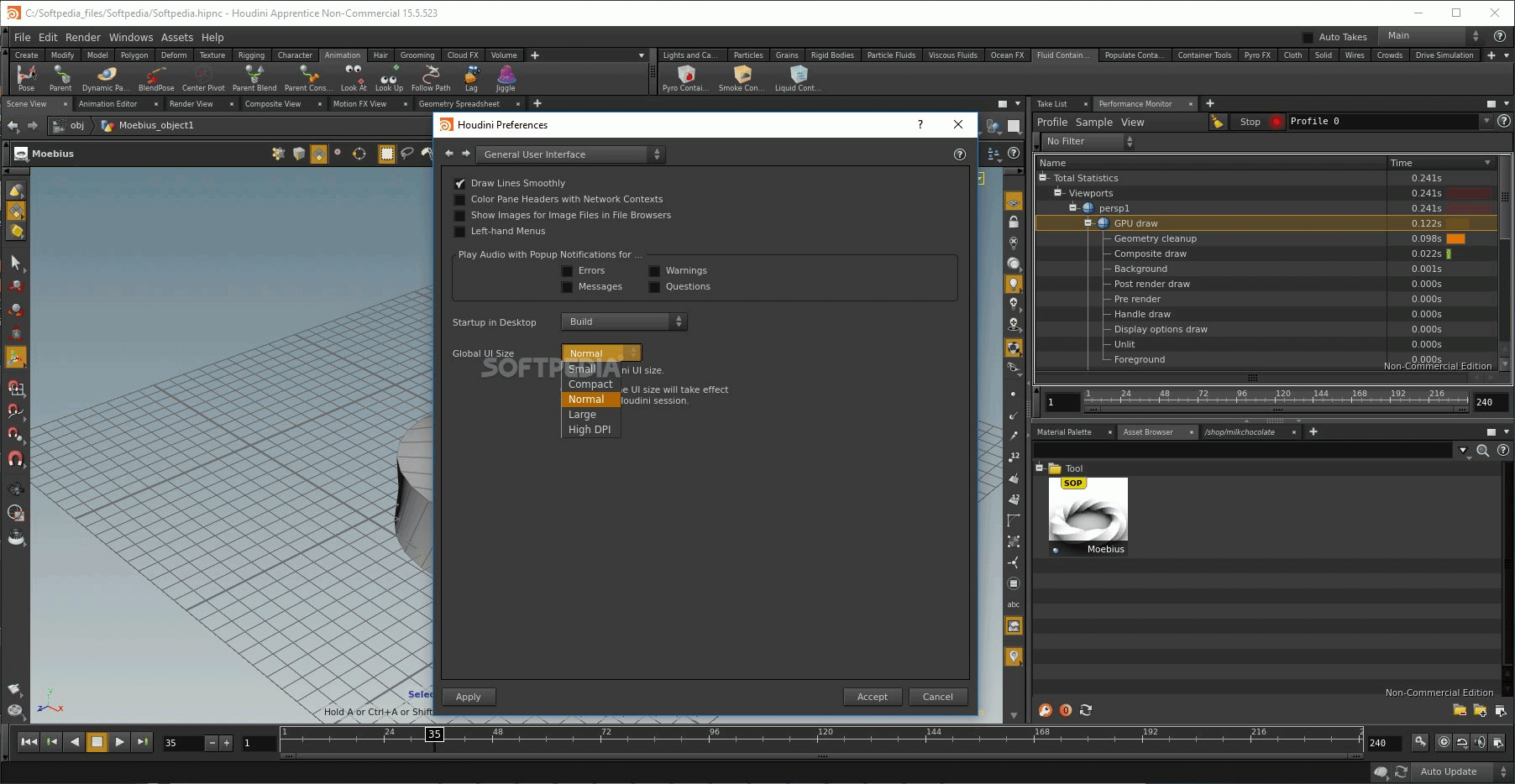The width and height of the screenshot is (1515, 784).
Task: Click the Liquid Container tool
Action: pyautogui.click(x=798, y=78)
